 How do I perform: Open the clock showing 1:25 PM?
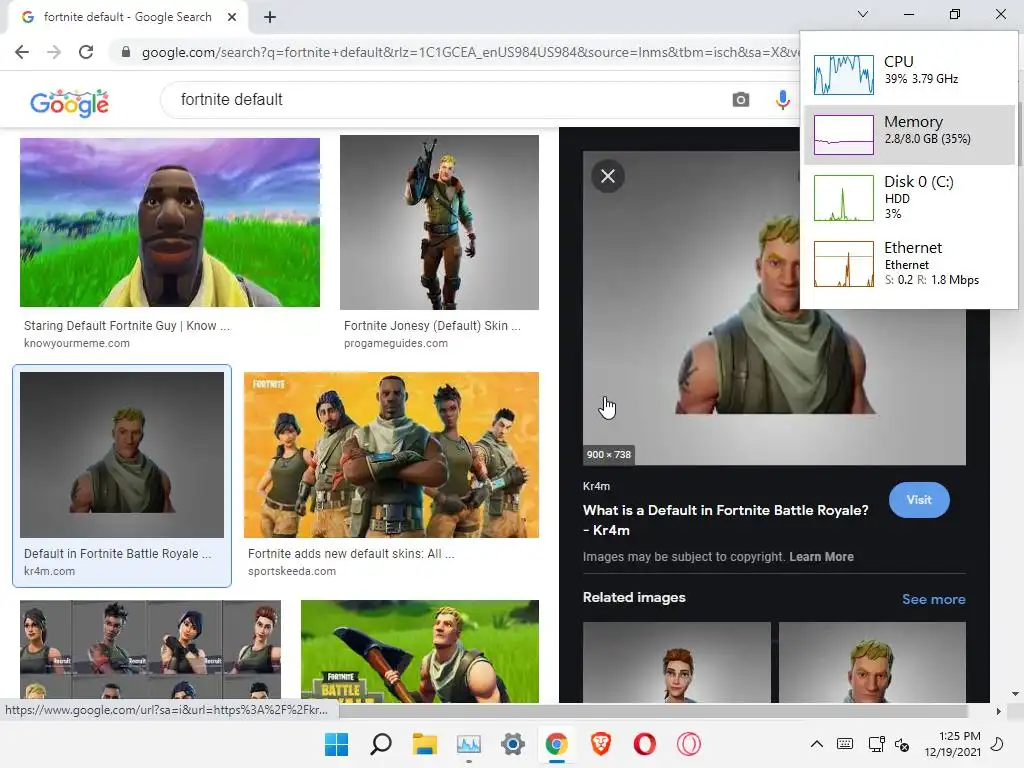click(x=952, y=744)
